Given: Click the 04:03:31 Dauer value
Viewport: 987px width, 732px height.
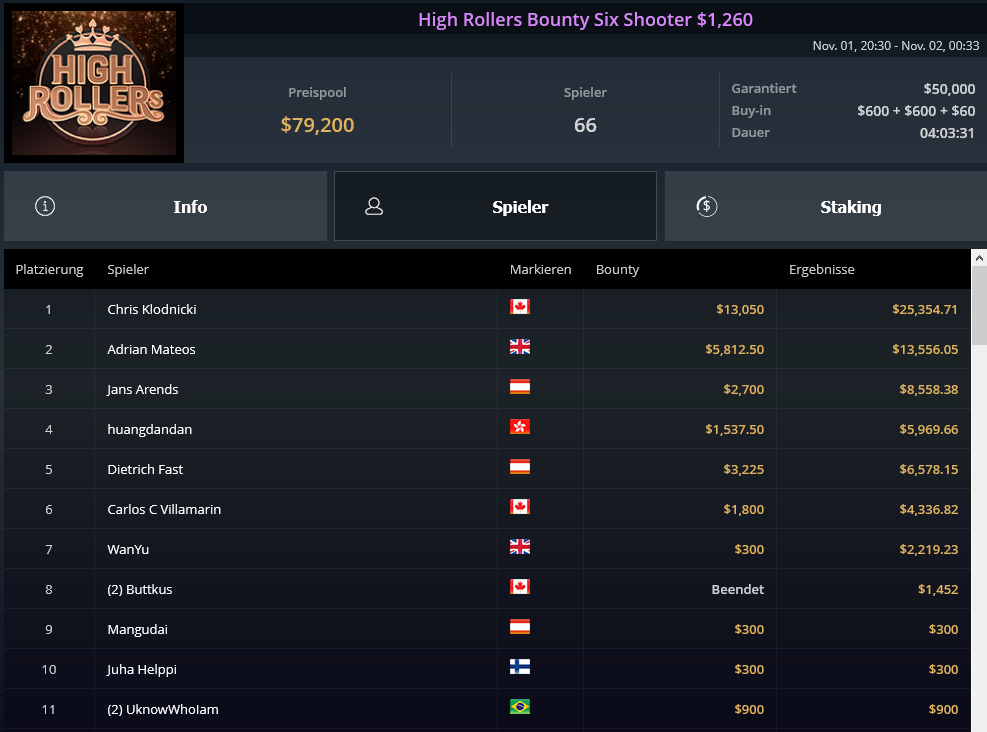Looking at the screenshot, I should [x=947, y=133].
